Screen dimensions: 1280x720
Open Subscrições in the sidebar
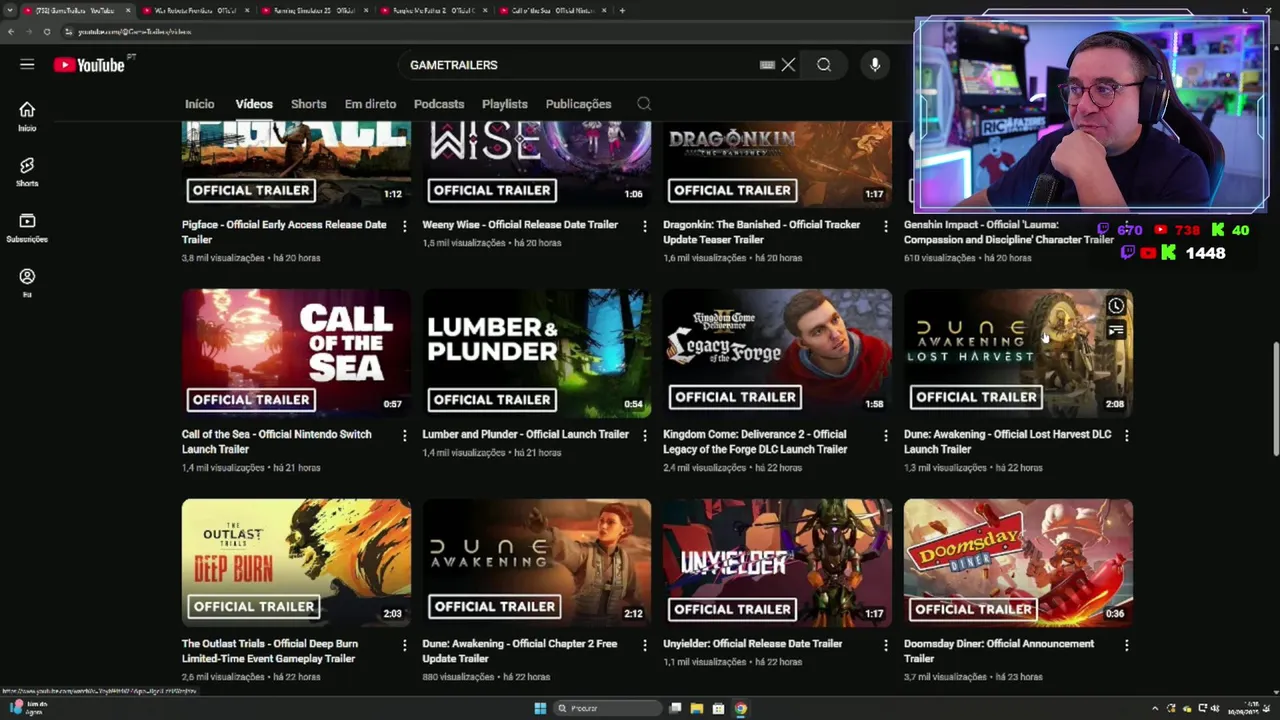click(x=27, y=228)
